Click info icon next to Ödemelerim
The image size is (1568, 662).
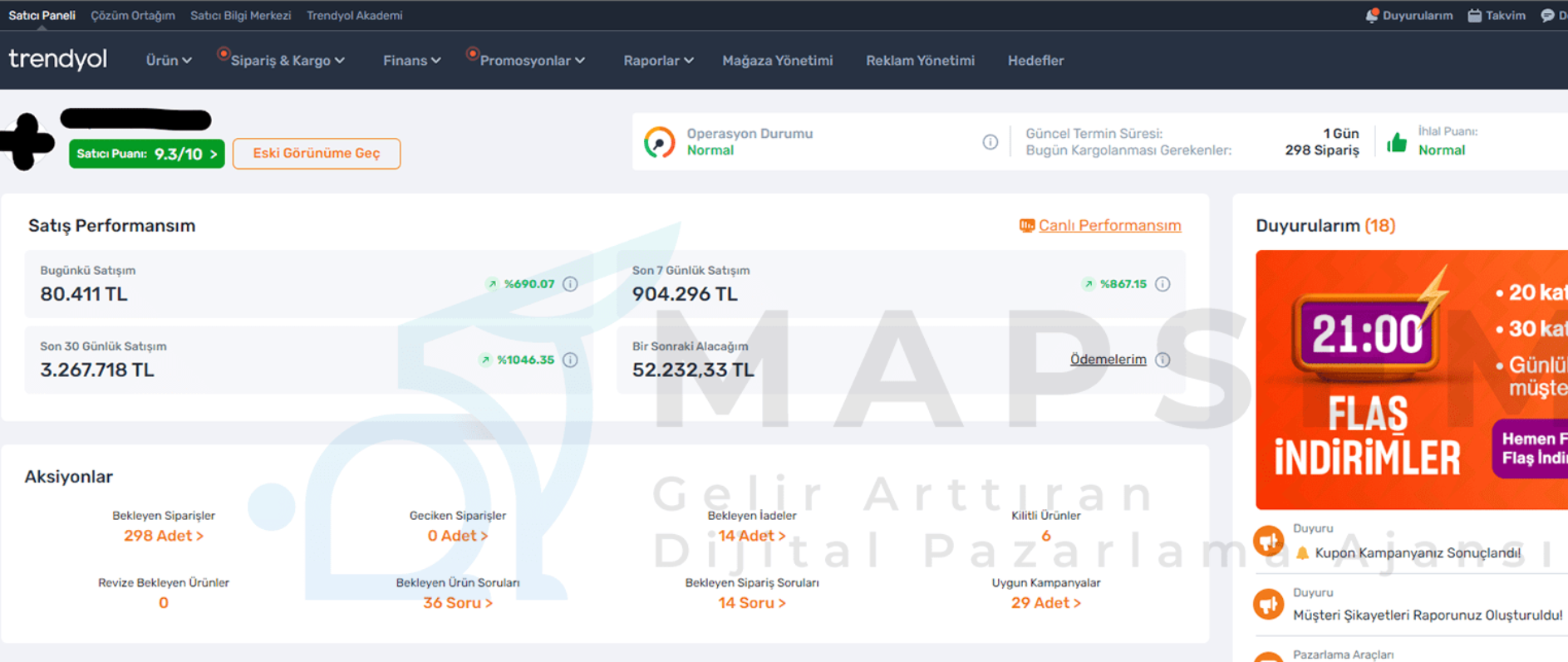pos(1162,360)
